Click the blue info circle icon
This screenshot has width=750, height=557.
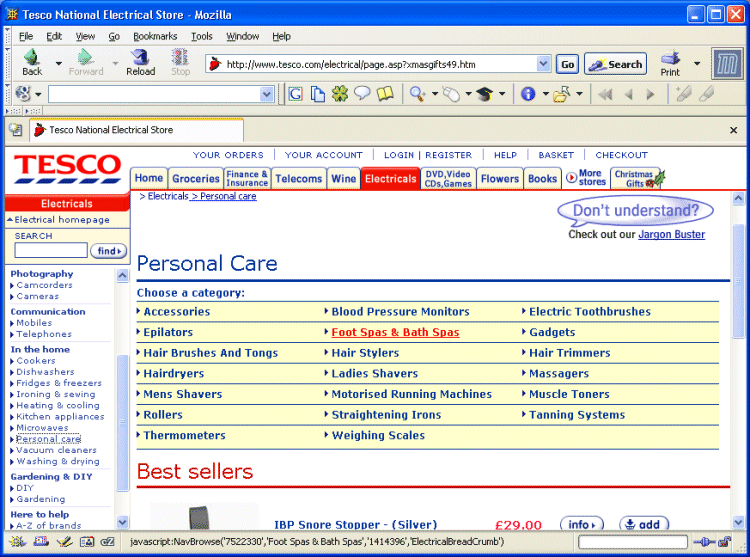[528, 94]
